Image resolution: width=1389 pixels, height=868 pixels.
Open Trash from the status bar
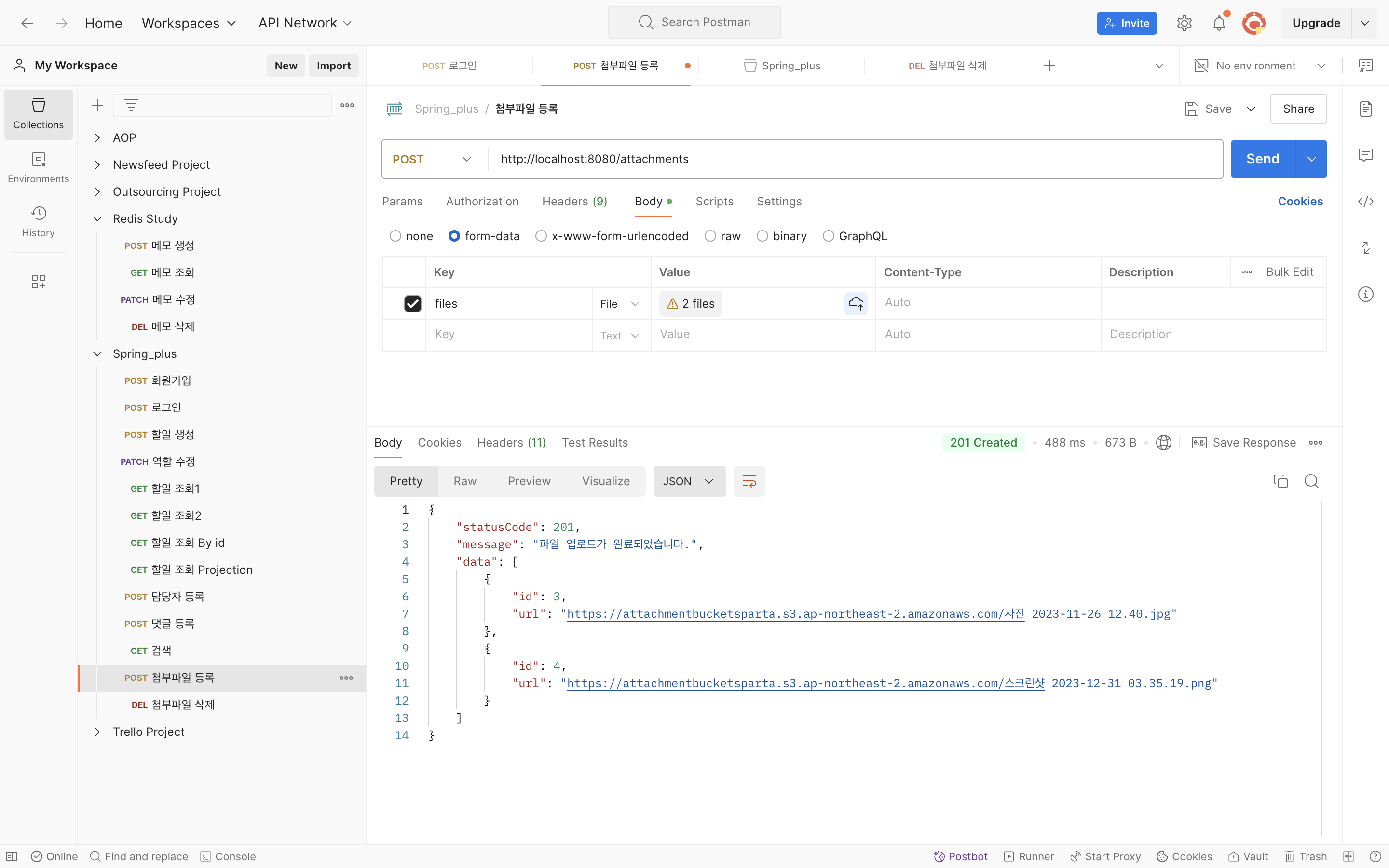click(x=1306, y=856)
